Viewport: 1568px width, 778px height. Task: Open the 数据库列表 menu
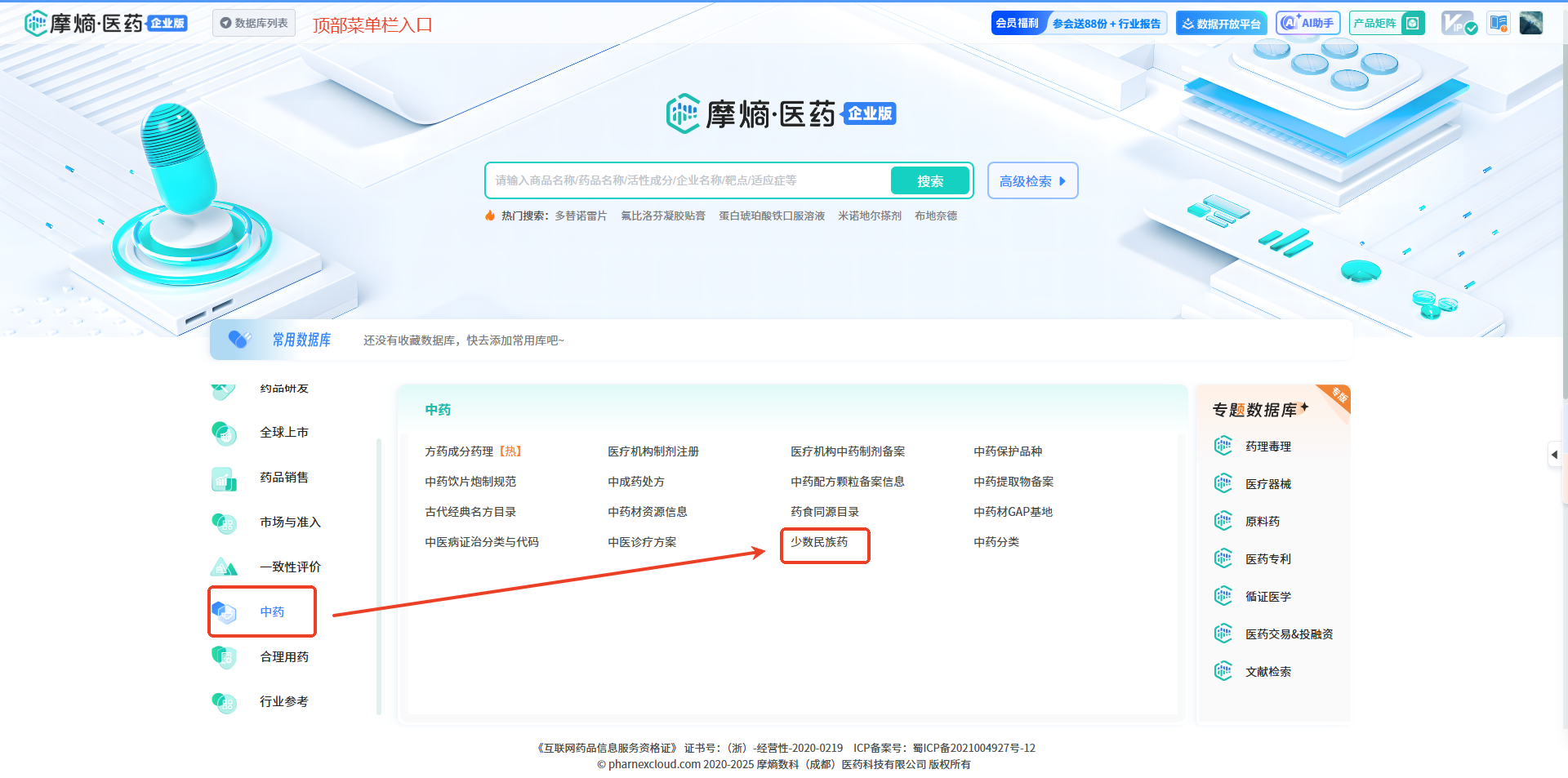coord(254,23)
